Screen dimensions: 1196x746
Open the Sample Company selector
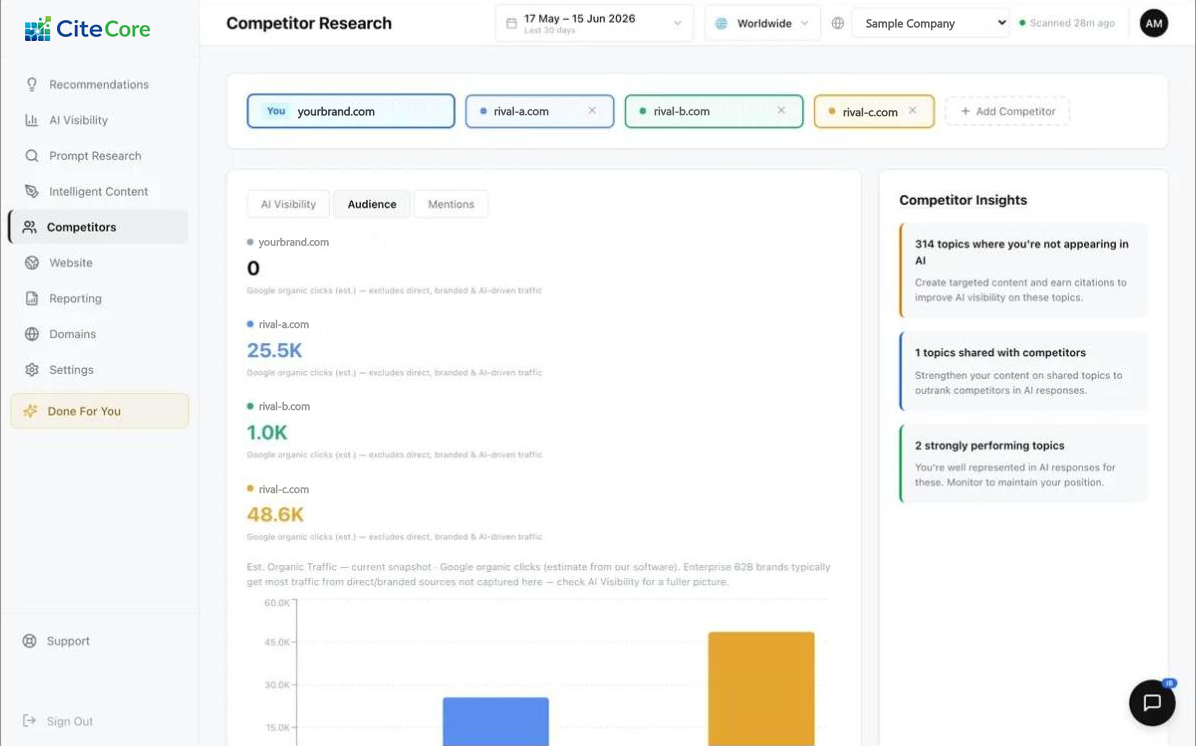tap(931, 24)
